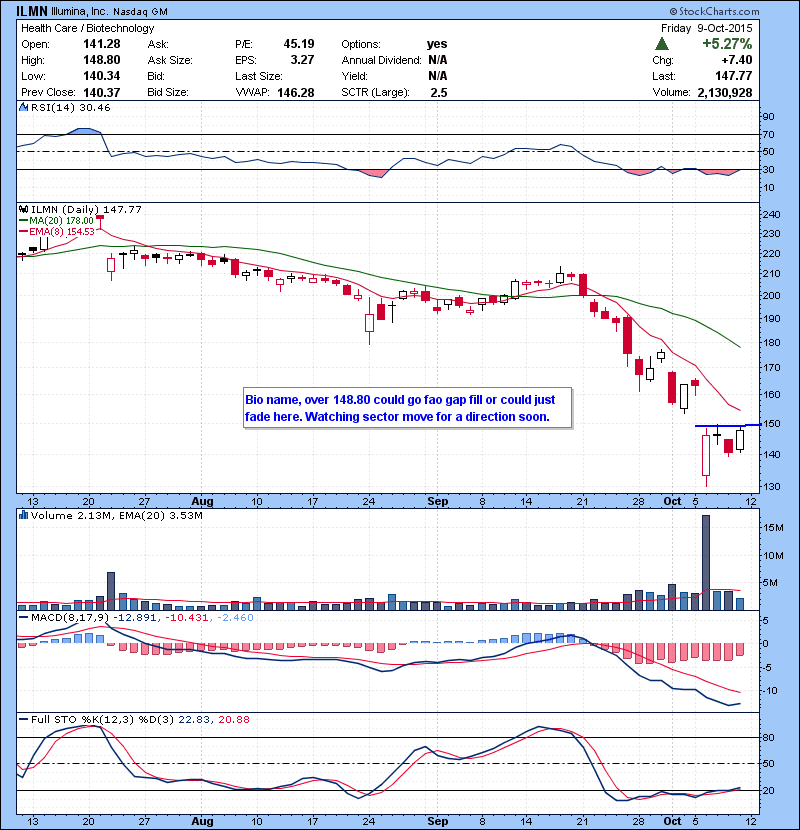
Task: Click the 200 label on the price axis
Action: click(x=771, y=295)
